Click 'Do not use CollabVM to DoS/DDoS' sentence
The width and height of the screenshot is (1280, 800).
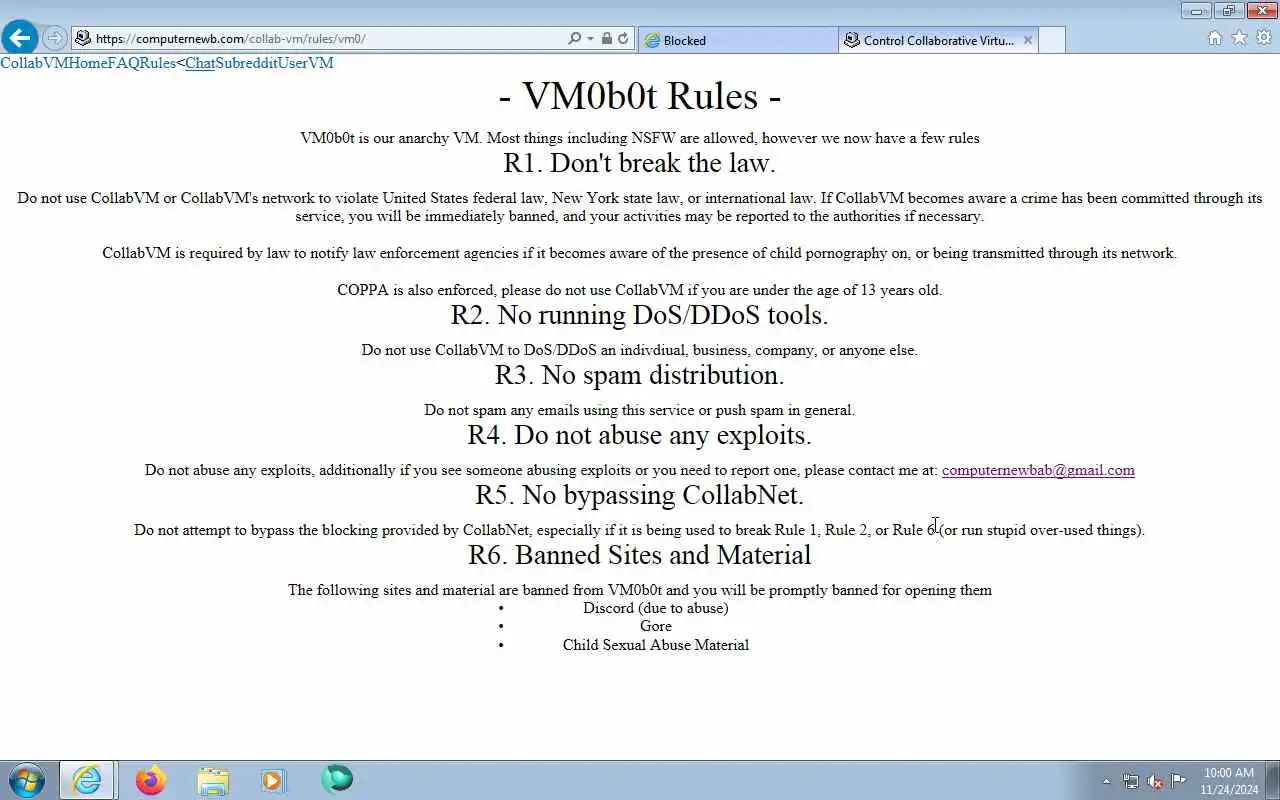640,350
